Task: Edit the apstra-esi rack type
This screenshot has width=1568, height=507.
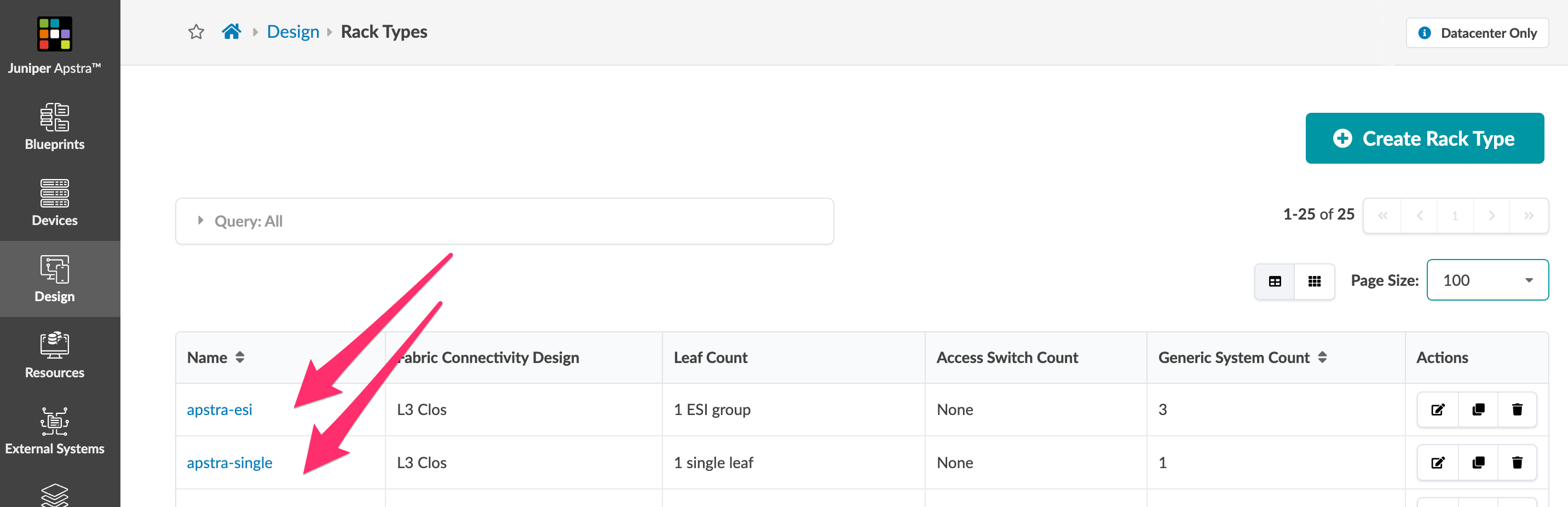Action: pyautogui.click(x=1438, y=410)
